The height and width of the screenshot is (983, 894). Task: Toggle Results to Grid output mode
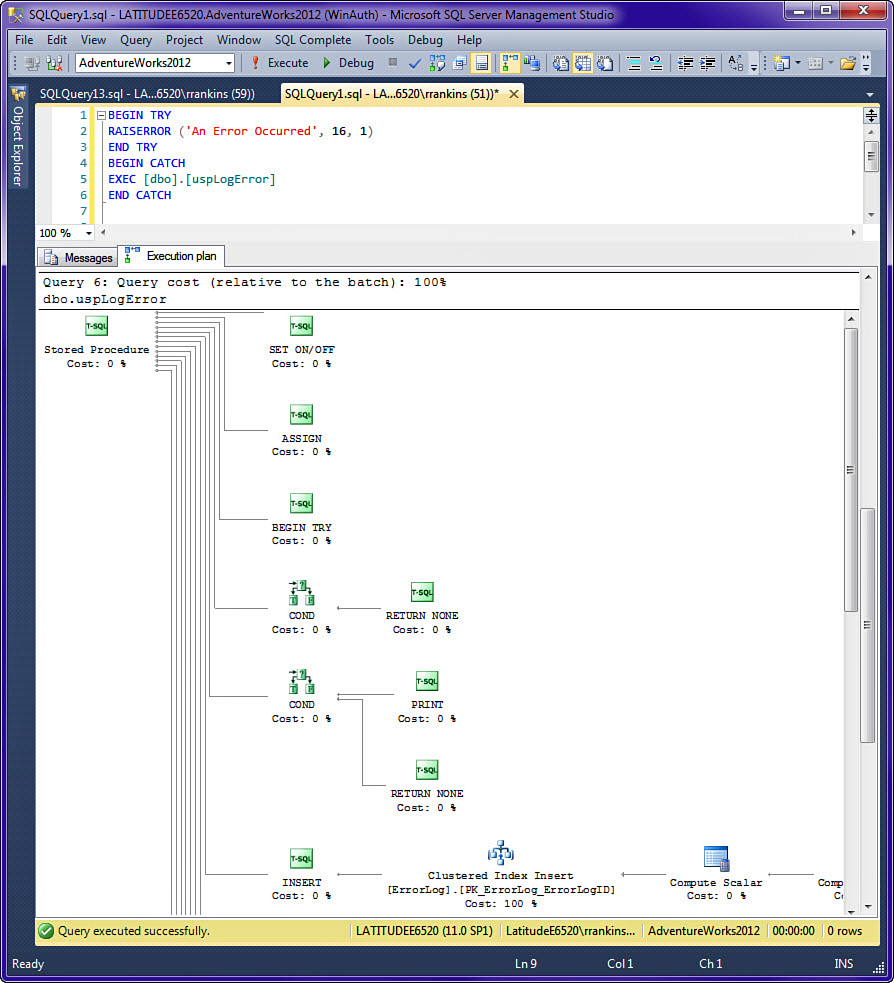(582, 63)
